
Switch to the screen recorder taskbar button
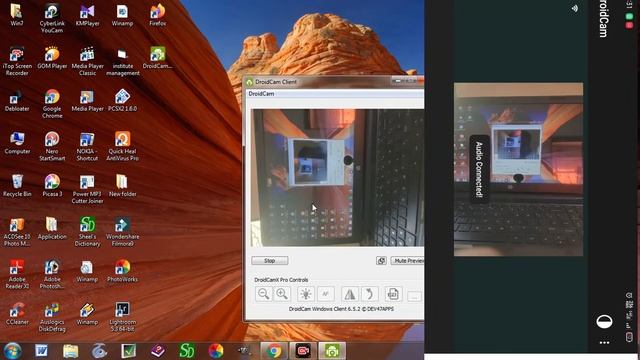tap(303, 351)
